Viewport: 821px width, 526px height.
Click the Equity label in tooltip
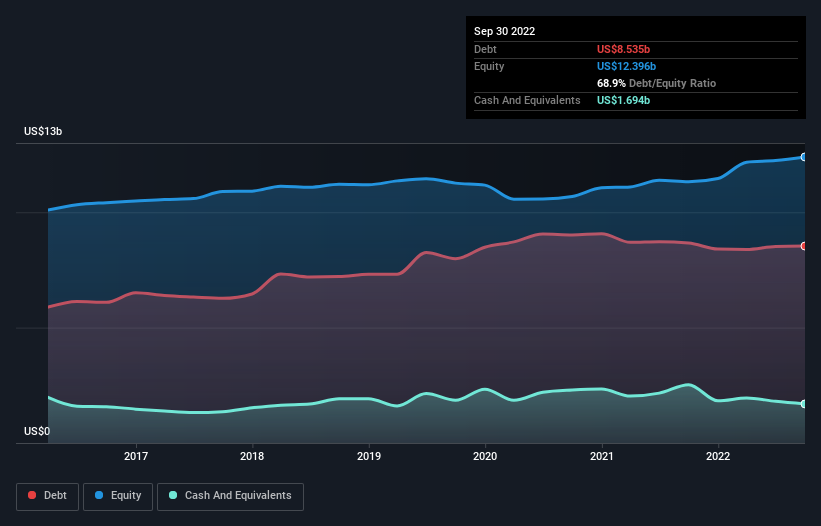(x=489, y=66)
